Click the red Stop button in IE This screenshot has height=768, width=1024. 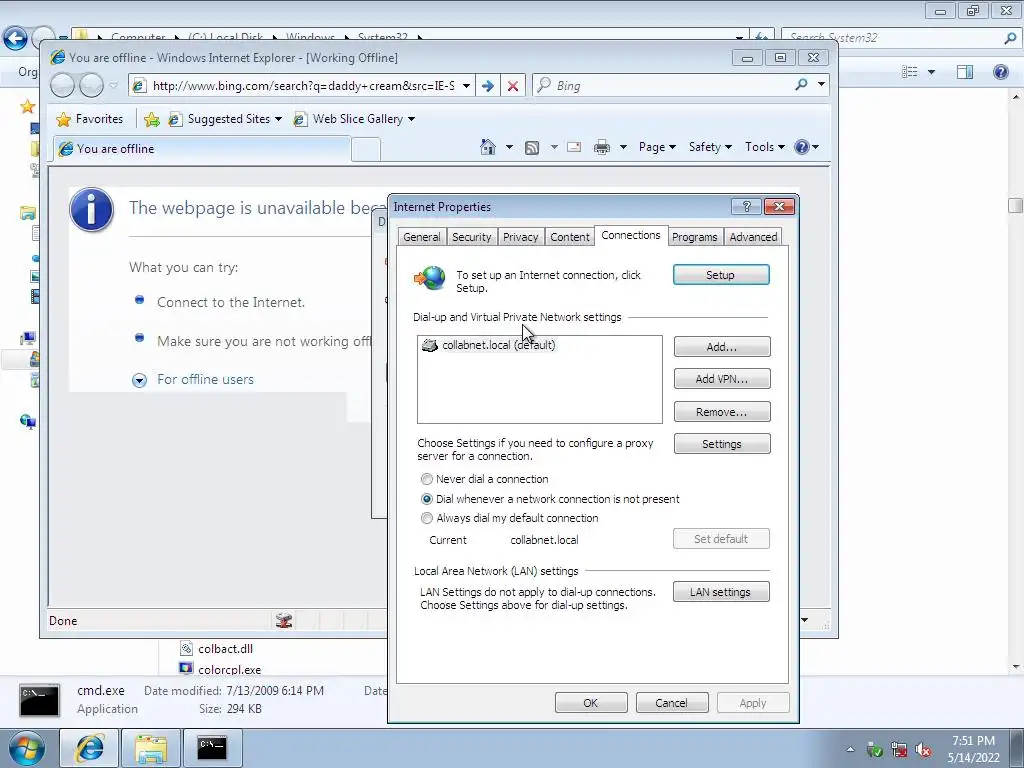pos(513,86)
